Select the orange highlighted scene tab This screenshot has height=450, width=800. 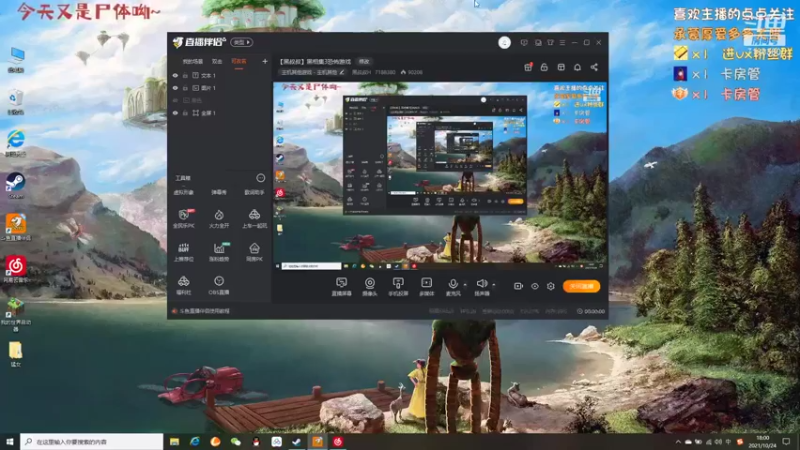[239, 61]
